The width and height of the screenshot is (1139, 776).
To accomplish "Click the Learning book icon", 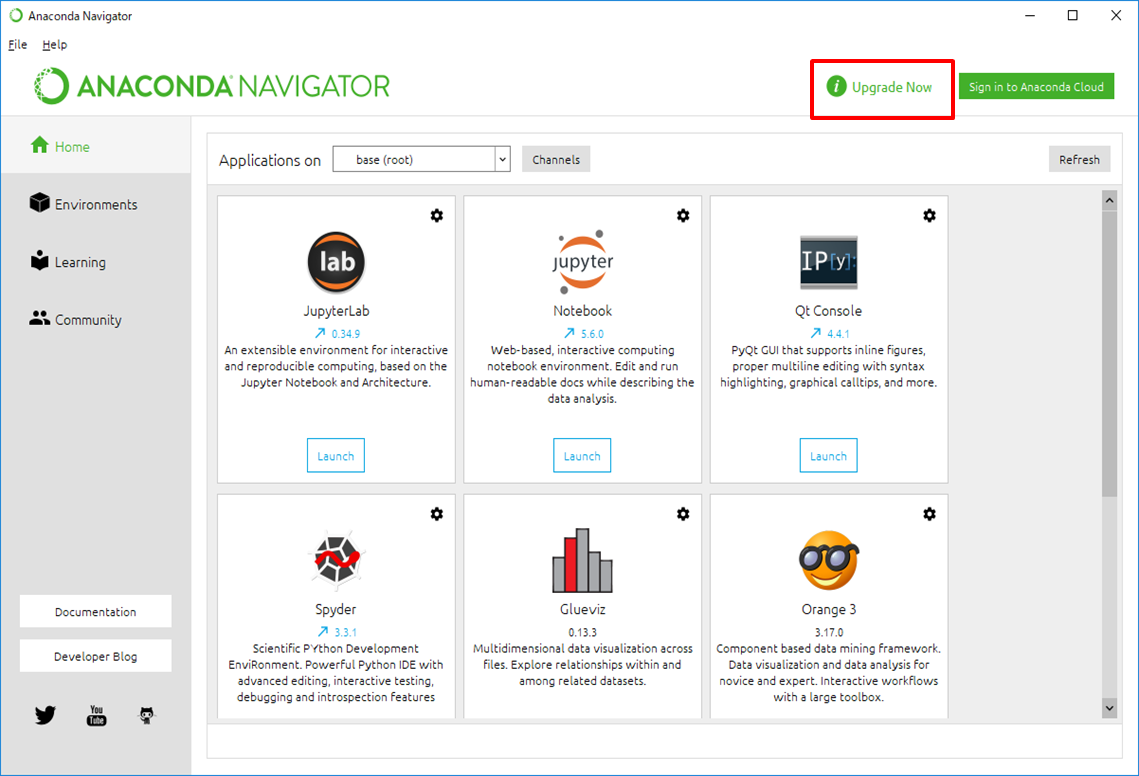I will [x=39, y=260].
